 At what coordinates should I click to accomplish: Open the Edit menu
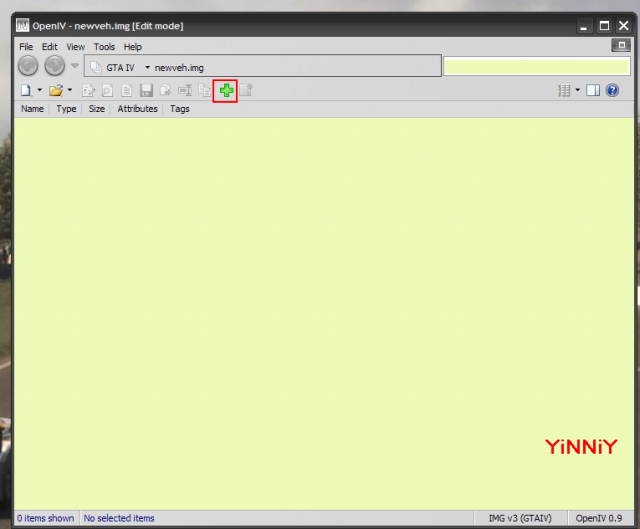[x=50, y=47]
